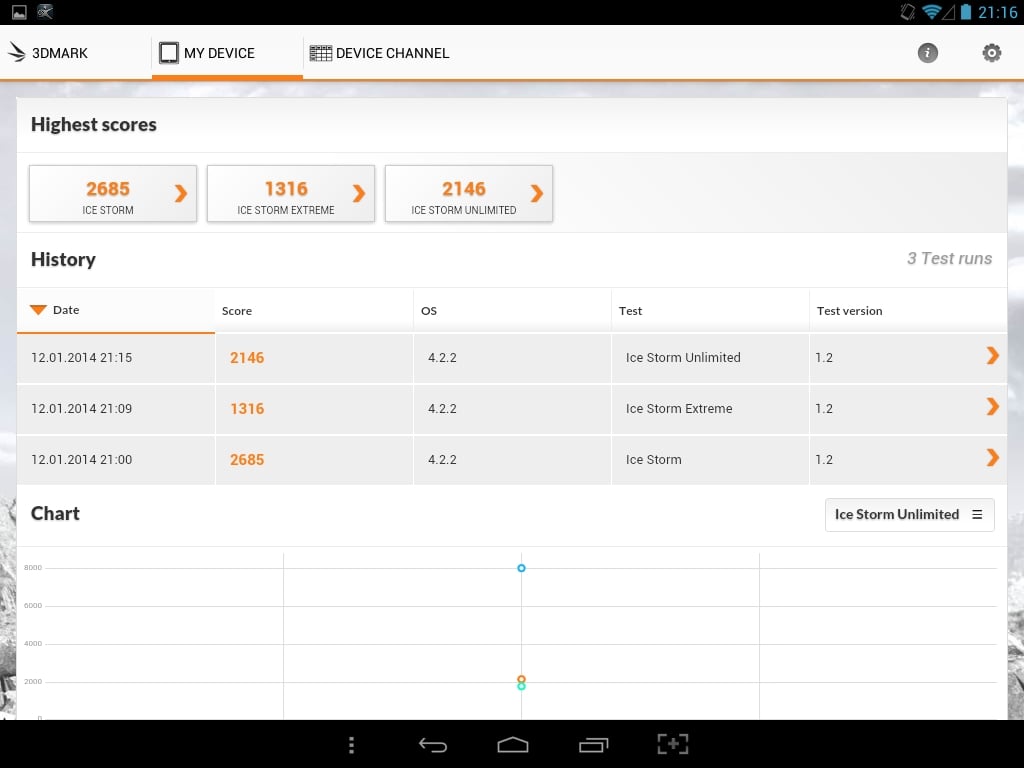The height and width of the screenshot is (768, 1024).
Task: Select the 12.01.2014 21:09 date cell
Action: click(116, 409)
